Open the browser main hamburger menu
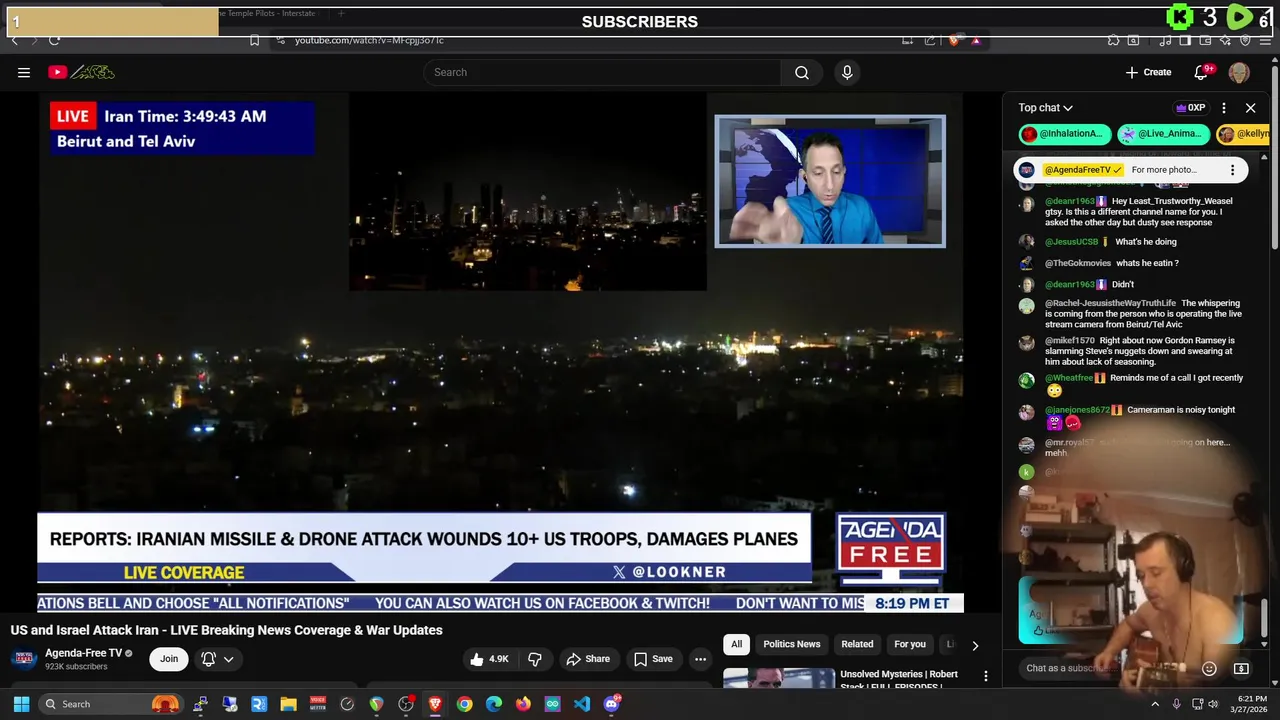This screenshot has height=720, width=1280. click(x=1265, y=40)
